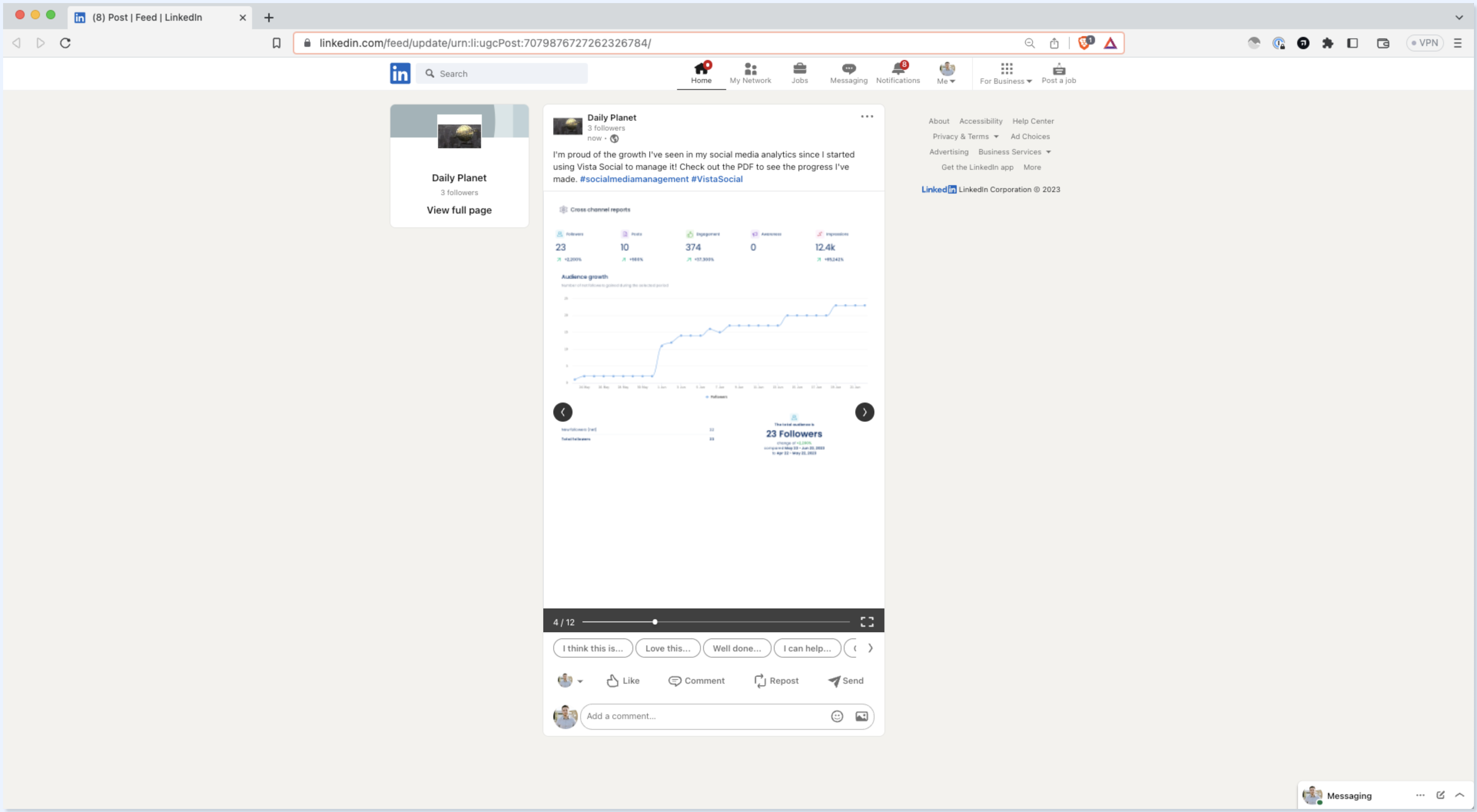
Task: Go back in browser history
Action: (x=17, y=43)
